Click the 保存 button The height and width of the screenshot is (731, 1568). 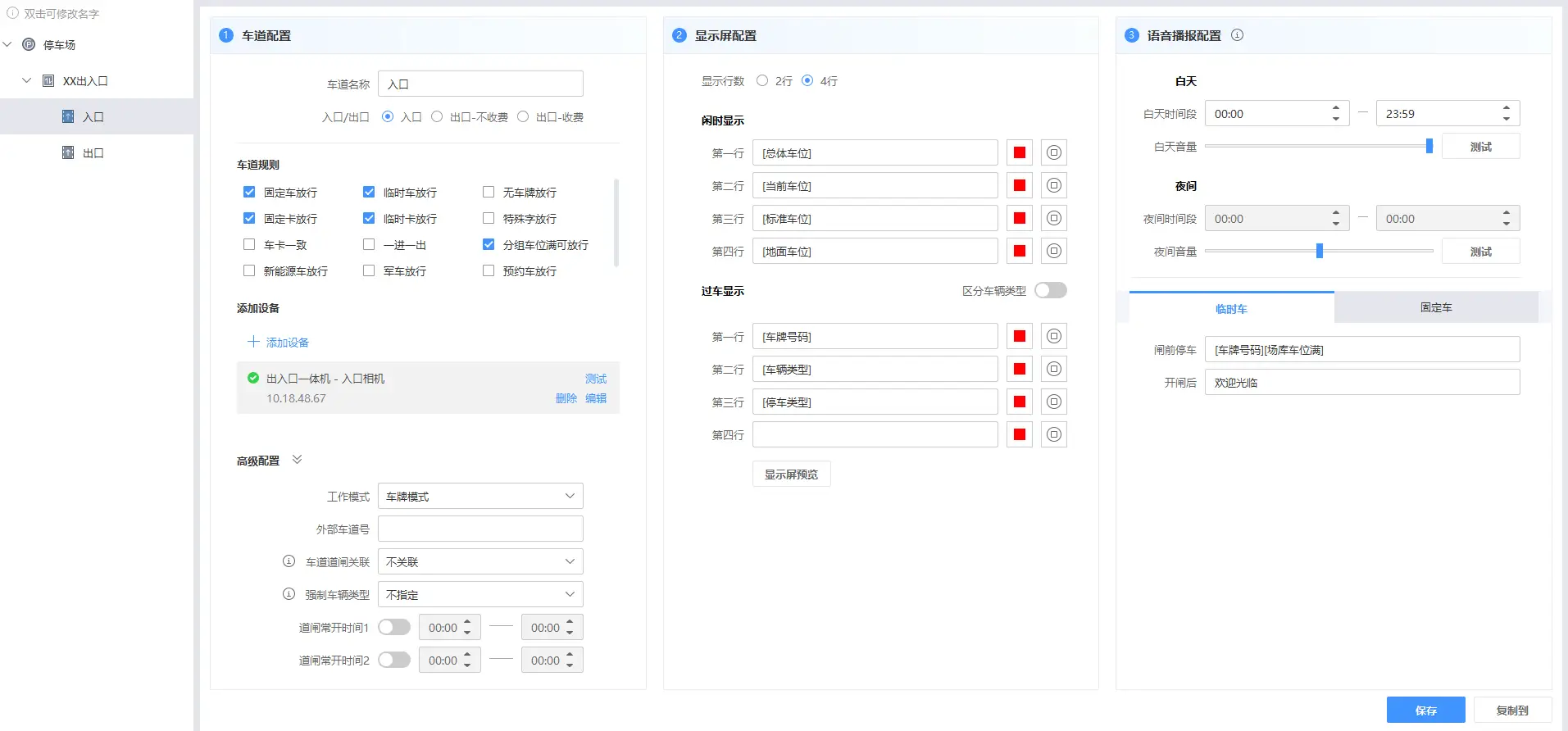[x=1425, y=711]
